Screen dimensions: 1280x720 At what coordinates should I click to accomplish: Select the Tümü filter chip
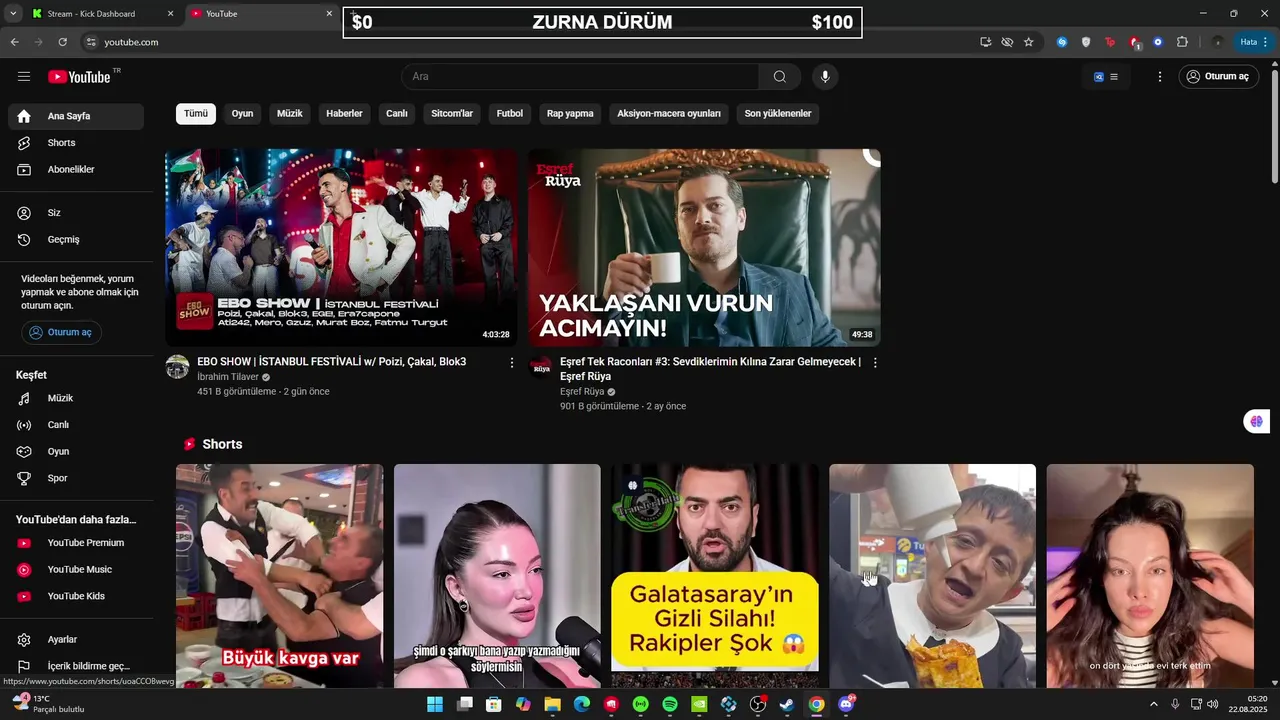click(x=196, y=114)
